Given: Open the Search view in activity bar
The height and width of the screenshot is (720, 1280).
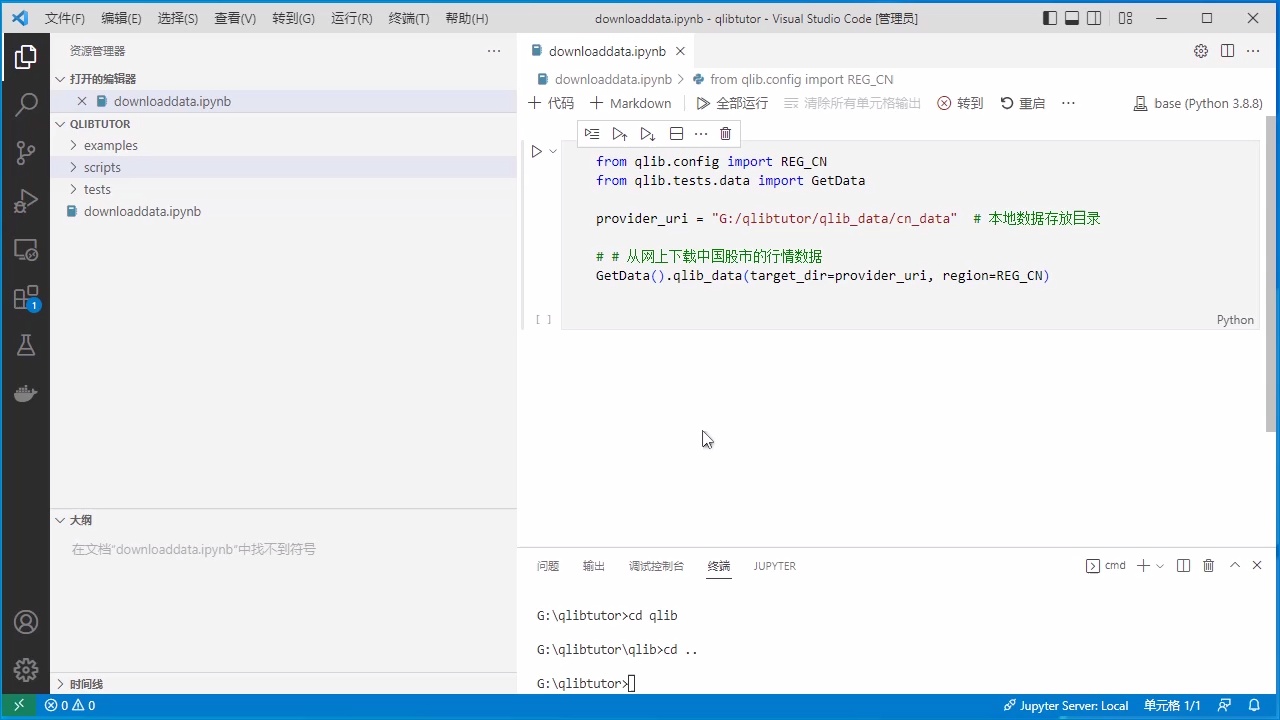Looking at the screenshot, I should click(26, 104).
